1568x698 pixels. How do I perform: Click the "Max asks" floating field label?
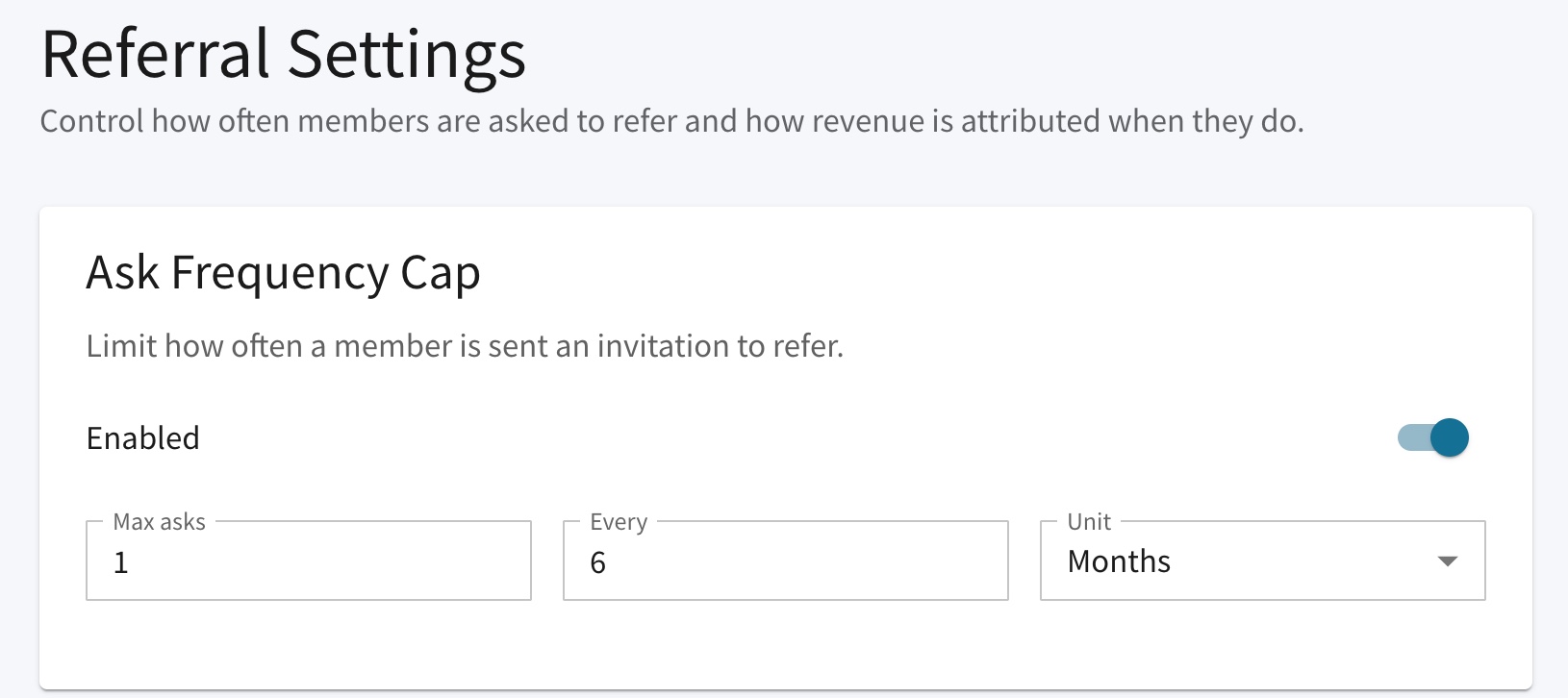(160, 522)
